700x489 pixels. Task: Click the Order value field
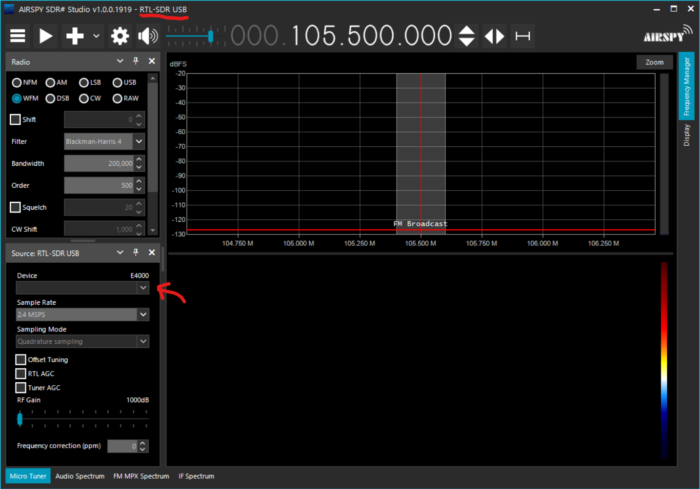[x=99, y=185]
